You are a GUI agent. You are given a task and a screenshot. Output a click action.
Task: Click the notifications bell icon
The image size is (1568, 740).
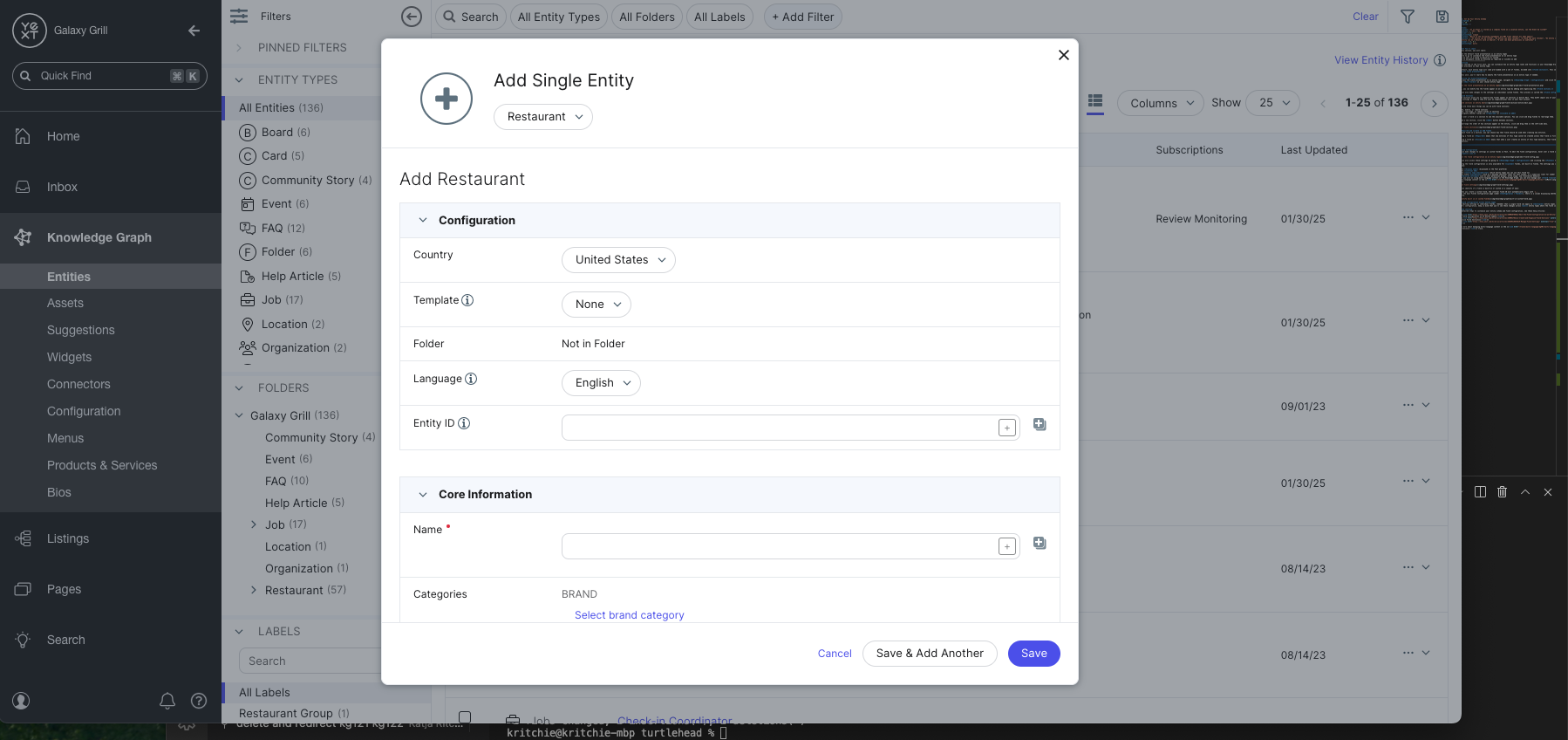click(167, 701)
